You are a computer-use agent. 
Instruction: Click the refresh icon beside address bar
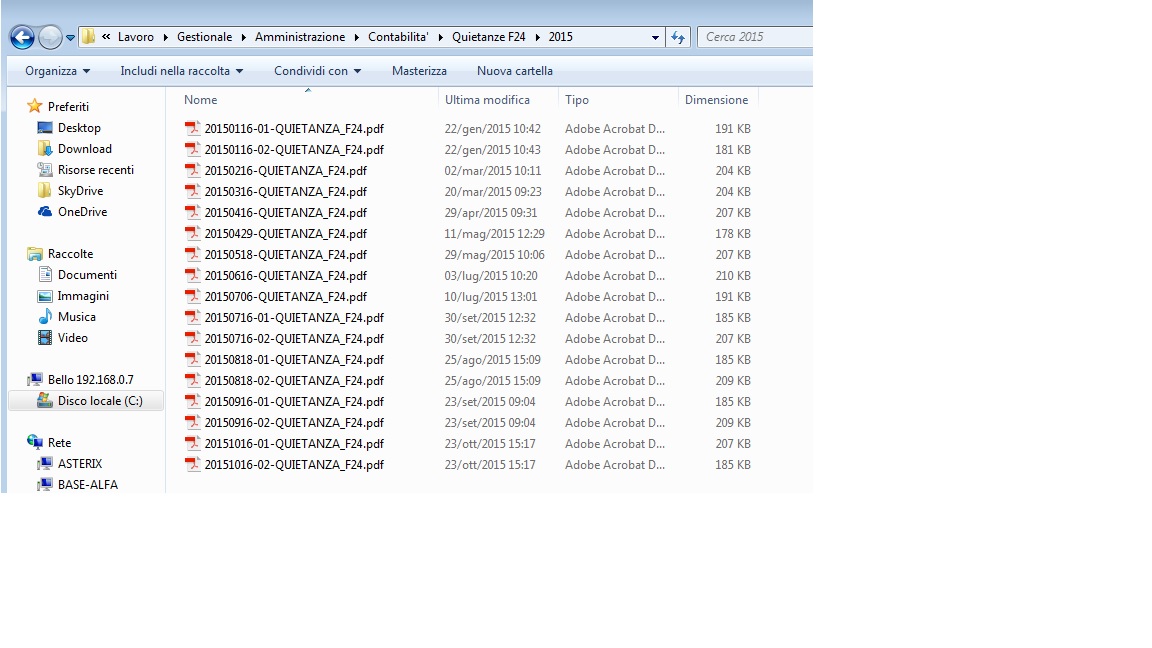click(678, 37)
